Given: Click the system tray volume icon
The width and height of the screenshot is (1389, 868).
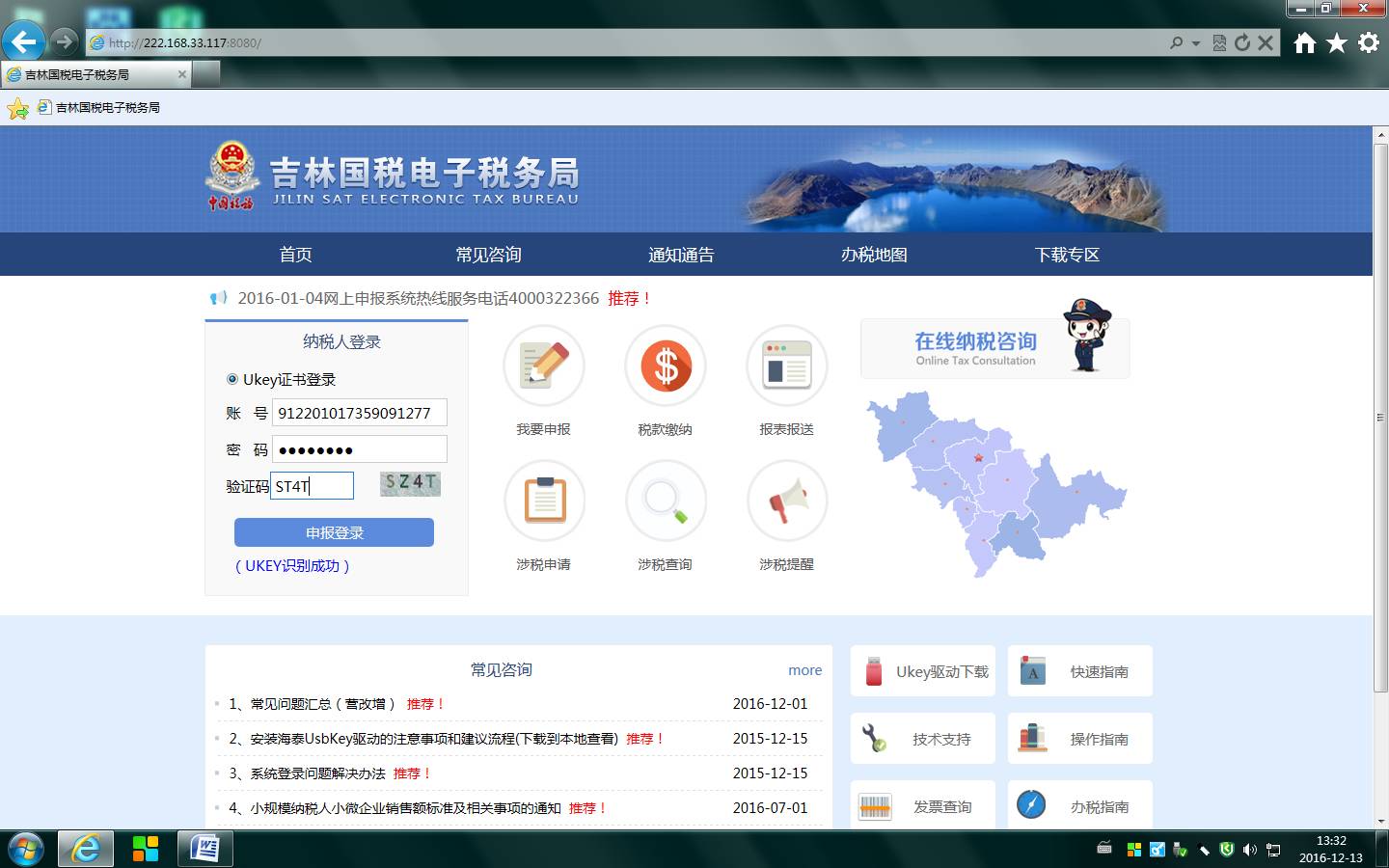Looking at the screenshot, I should 1250,850.
